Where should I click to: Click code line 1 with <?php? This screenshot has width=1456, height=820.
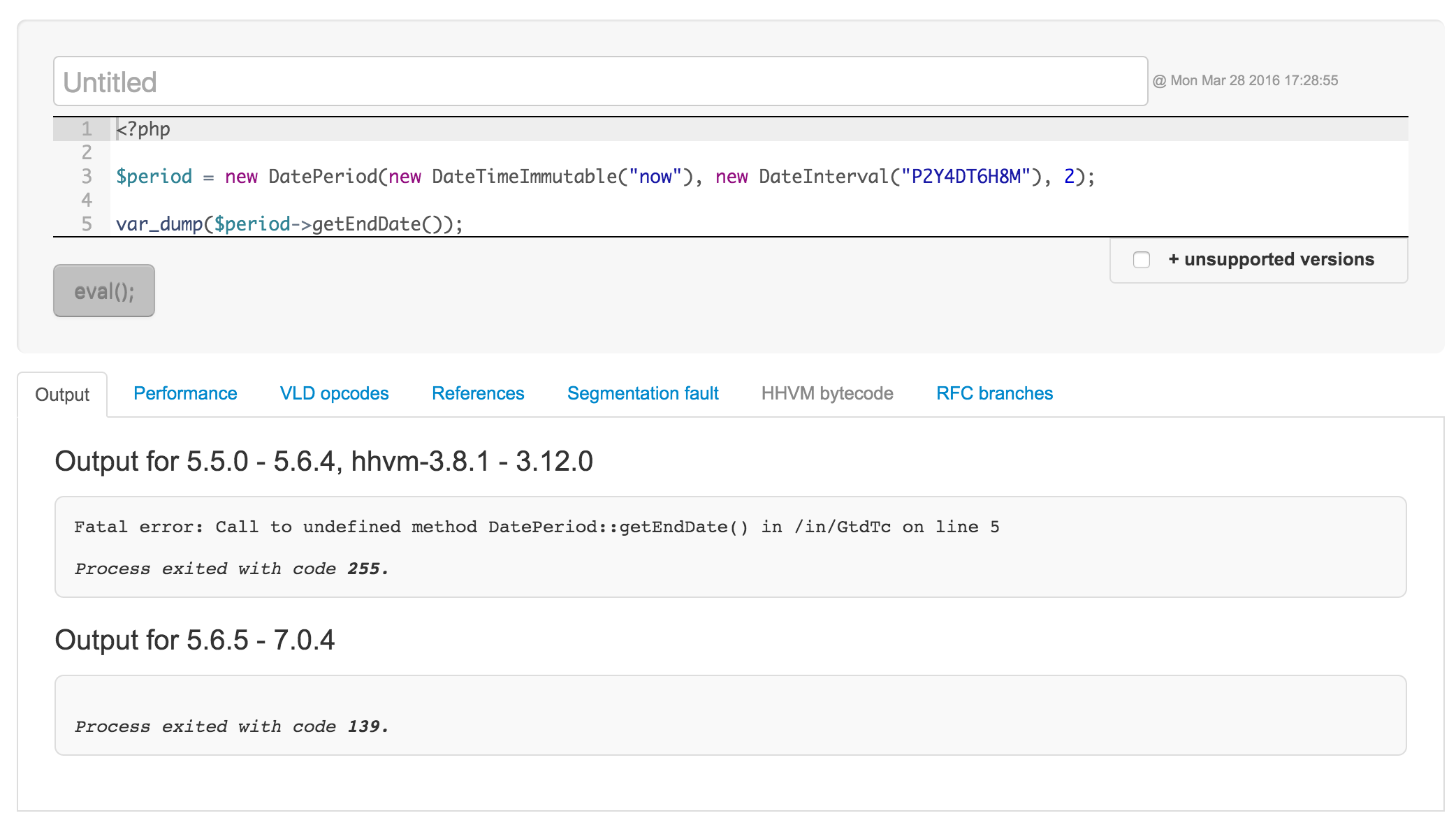click(731, 129)
